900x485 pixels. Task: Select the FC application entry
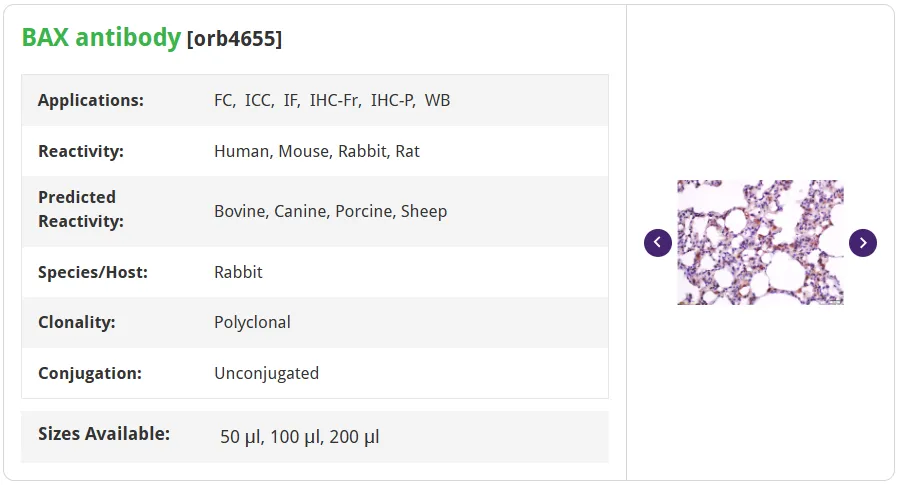[x=224, y=100]
